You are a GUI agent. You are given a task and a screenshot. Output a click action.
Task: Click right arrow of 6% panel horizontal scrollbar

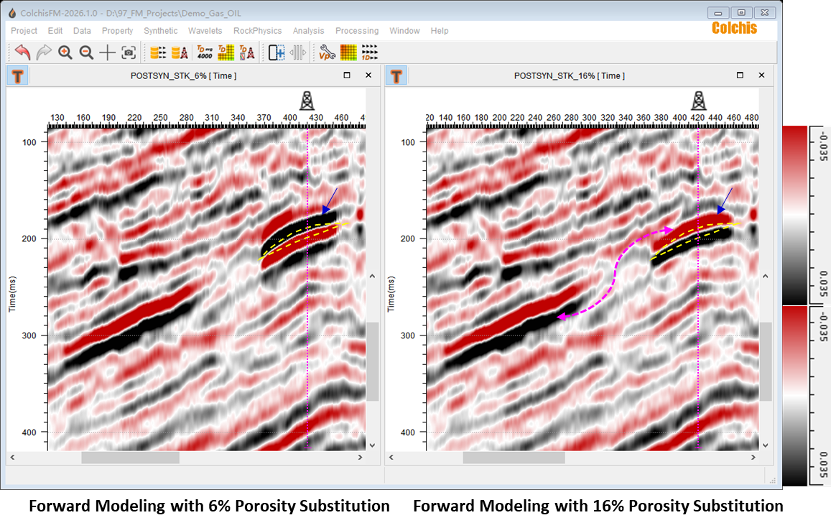tap(360, 457)
